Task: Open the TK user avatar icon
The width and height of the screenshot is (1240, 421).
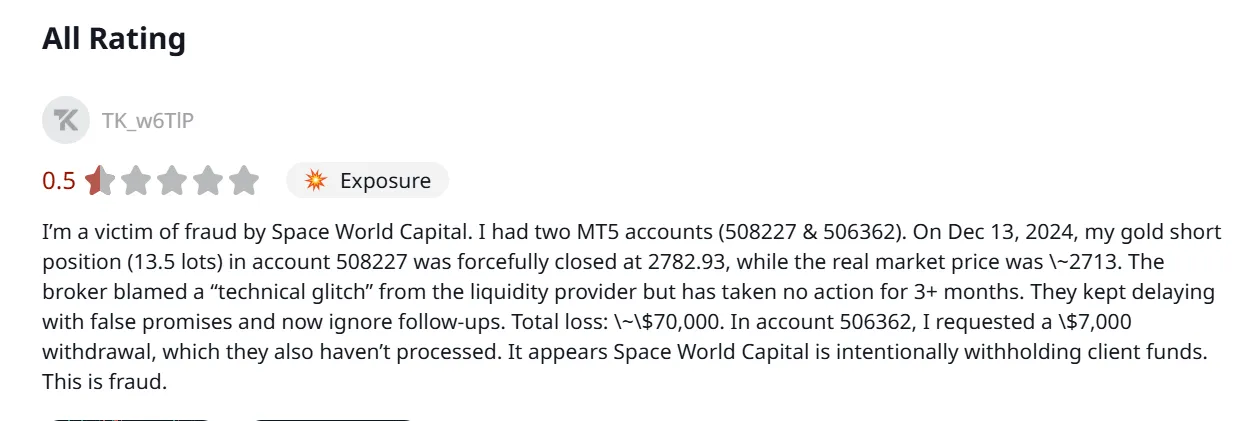Action: click(x=66, y=121)
